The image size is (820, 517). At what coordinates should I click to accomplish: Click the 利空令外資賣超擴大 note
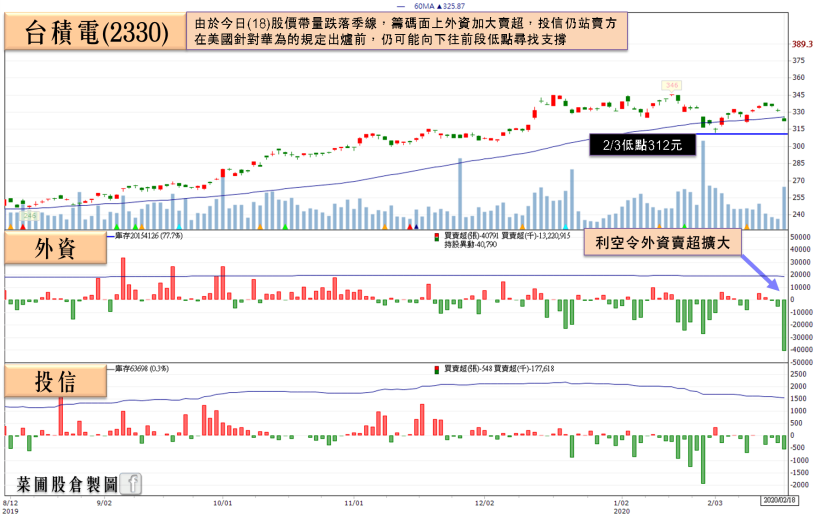(662, 242)
